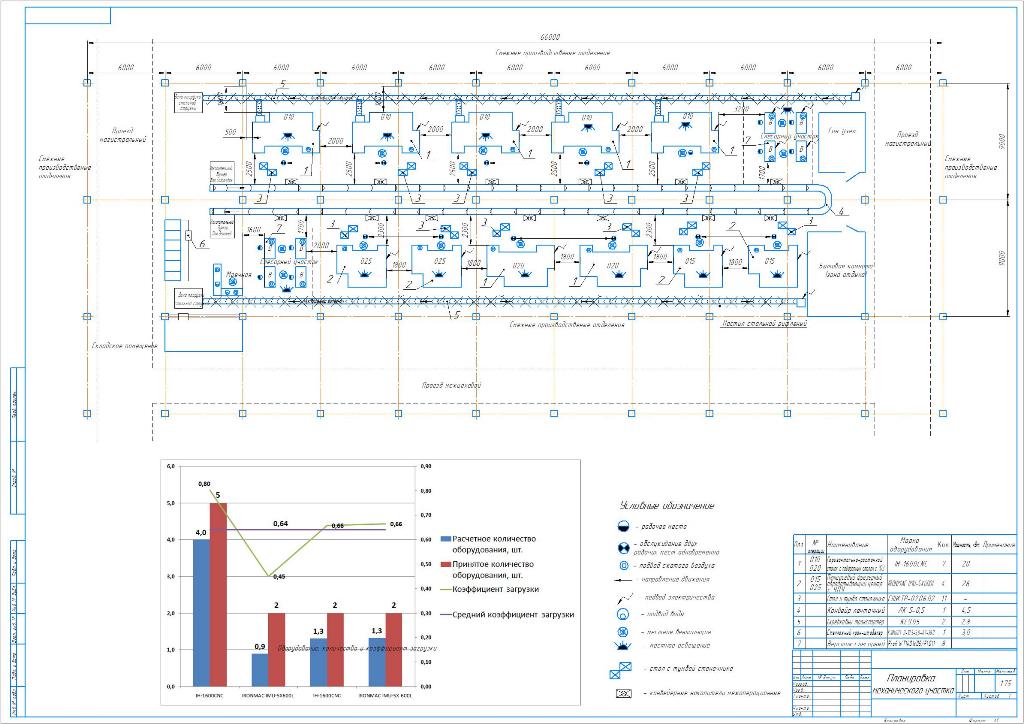Select the two-workplace servicing symbol in the legend

622,548
